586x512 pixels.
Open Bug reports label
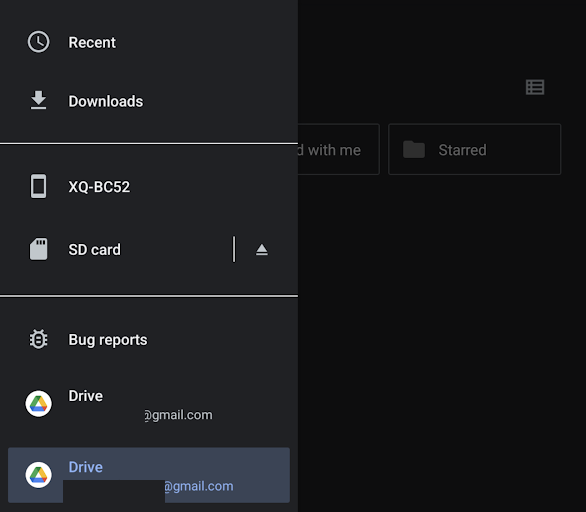[108, 340]
